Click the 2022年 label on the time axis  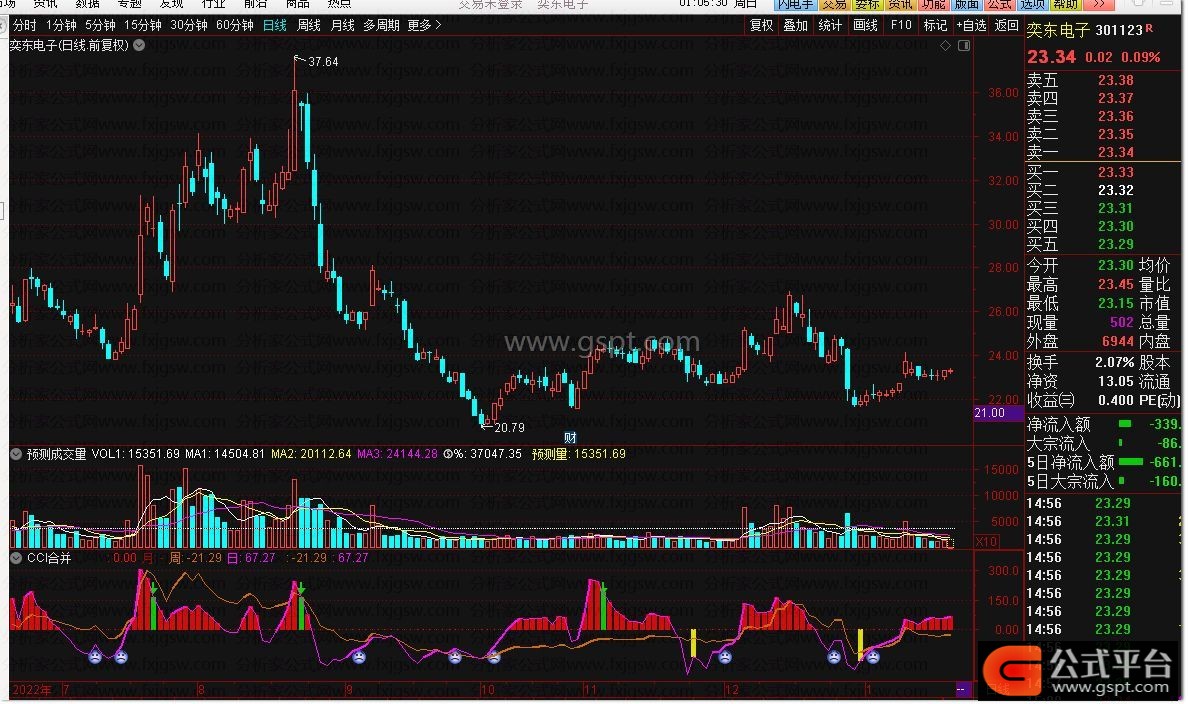32,690
